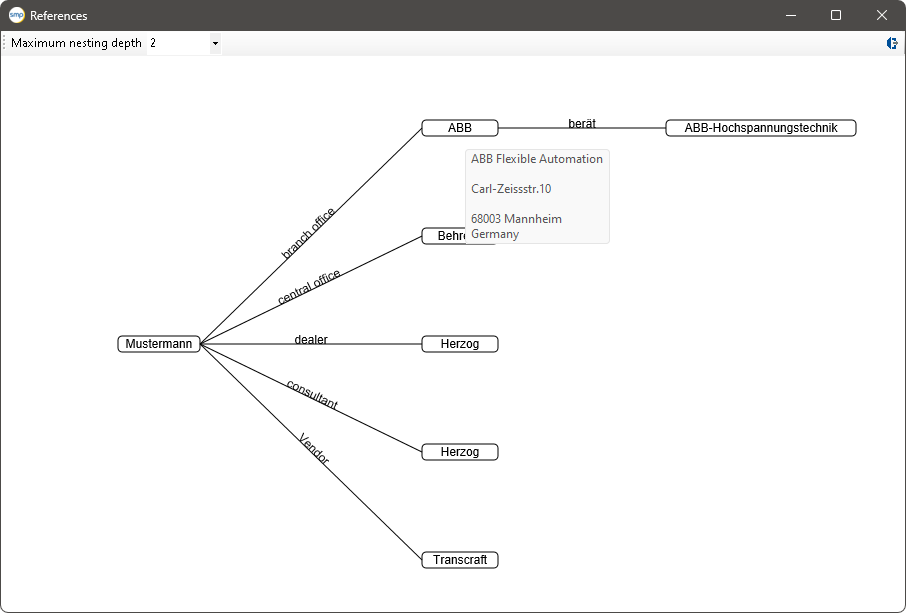Open the Maximum nesting depth dropdown arrow
Image resolution: width=906 pixels, height=613 pixels.
tap(215, 43)
